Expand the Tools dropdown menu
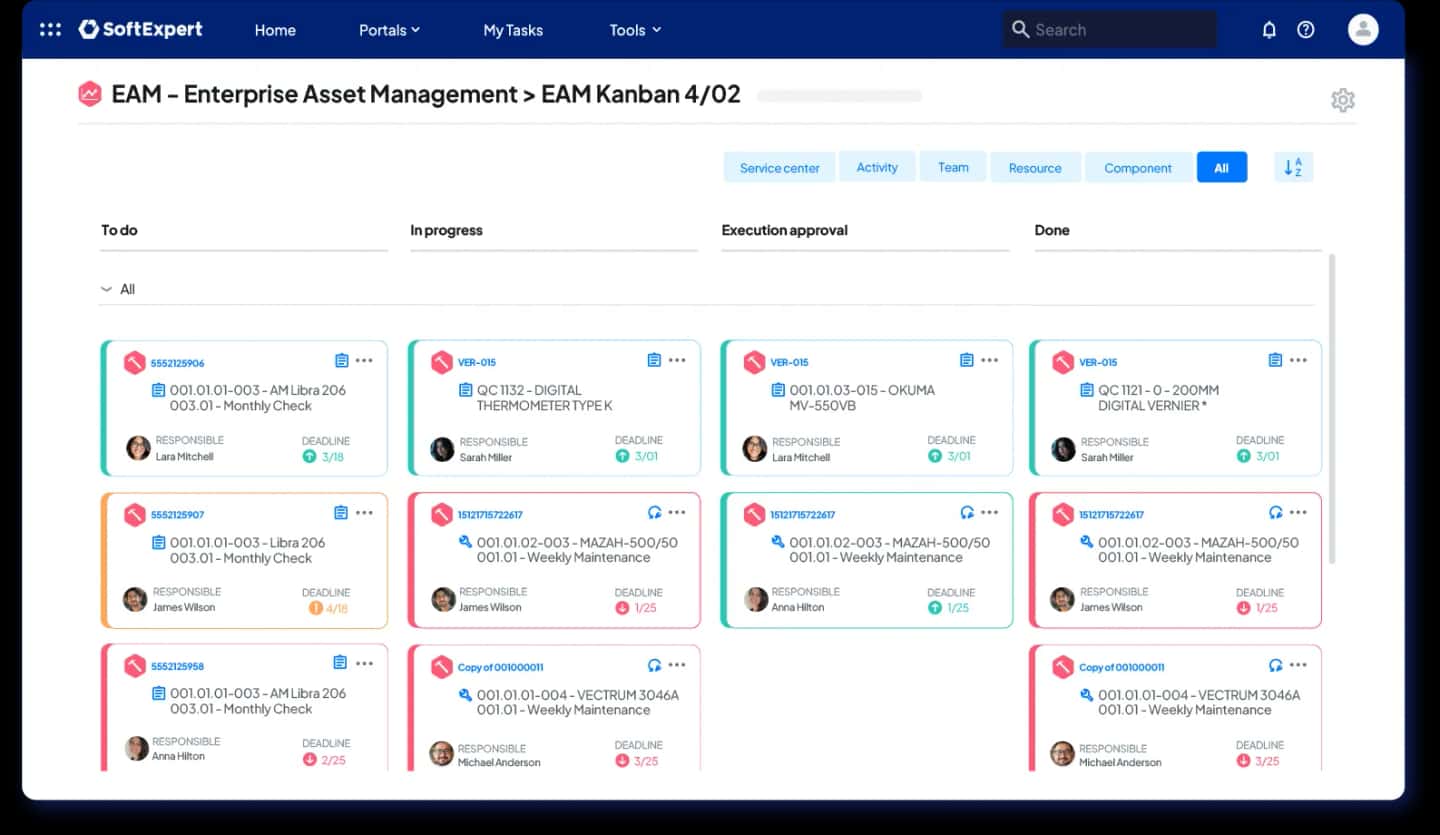The height and width of the screenshot is (835, 1440). 635,30
